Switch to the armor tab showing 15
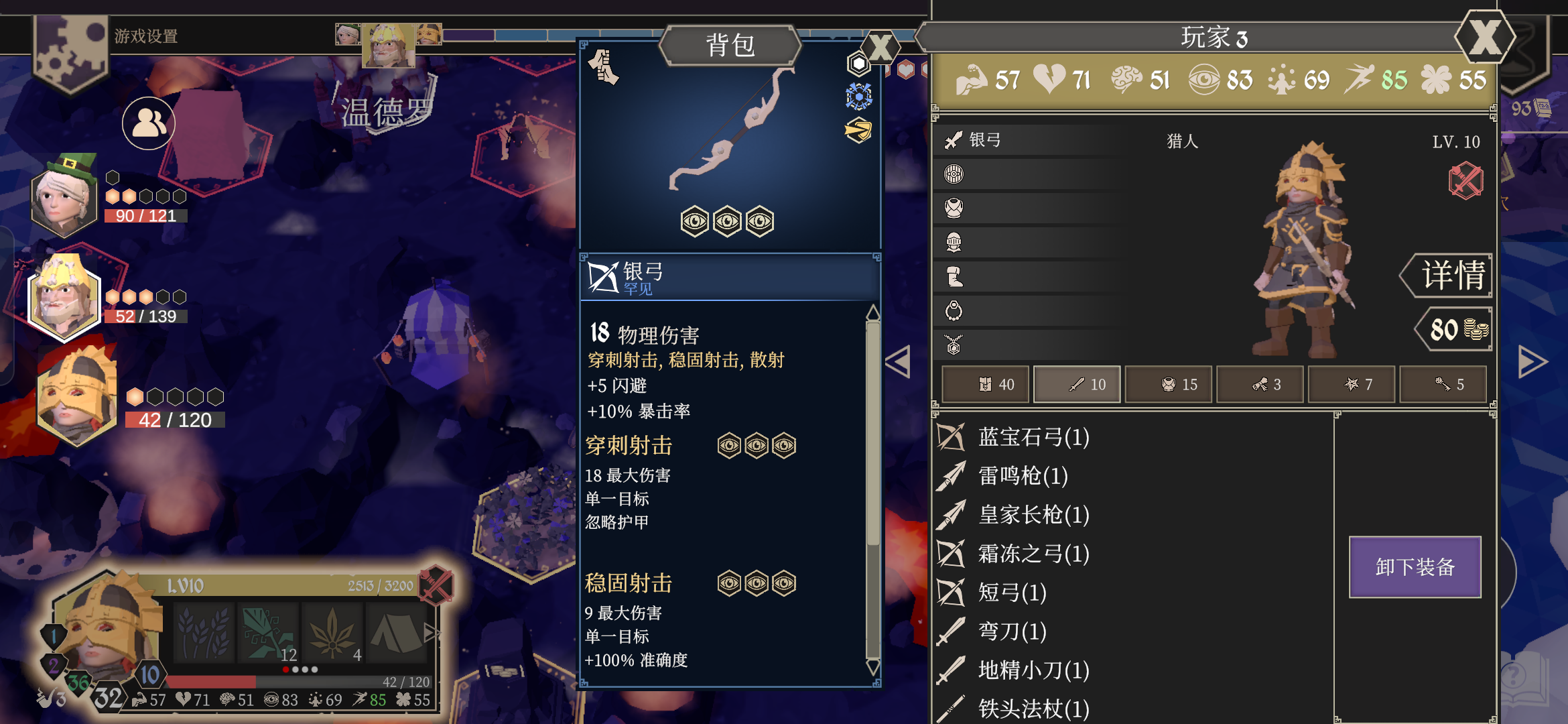This screenshot has width=1568, height=724. pyautogui.click(x=1169, y=384)
